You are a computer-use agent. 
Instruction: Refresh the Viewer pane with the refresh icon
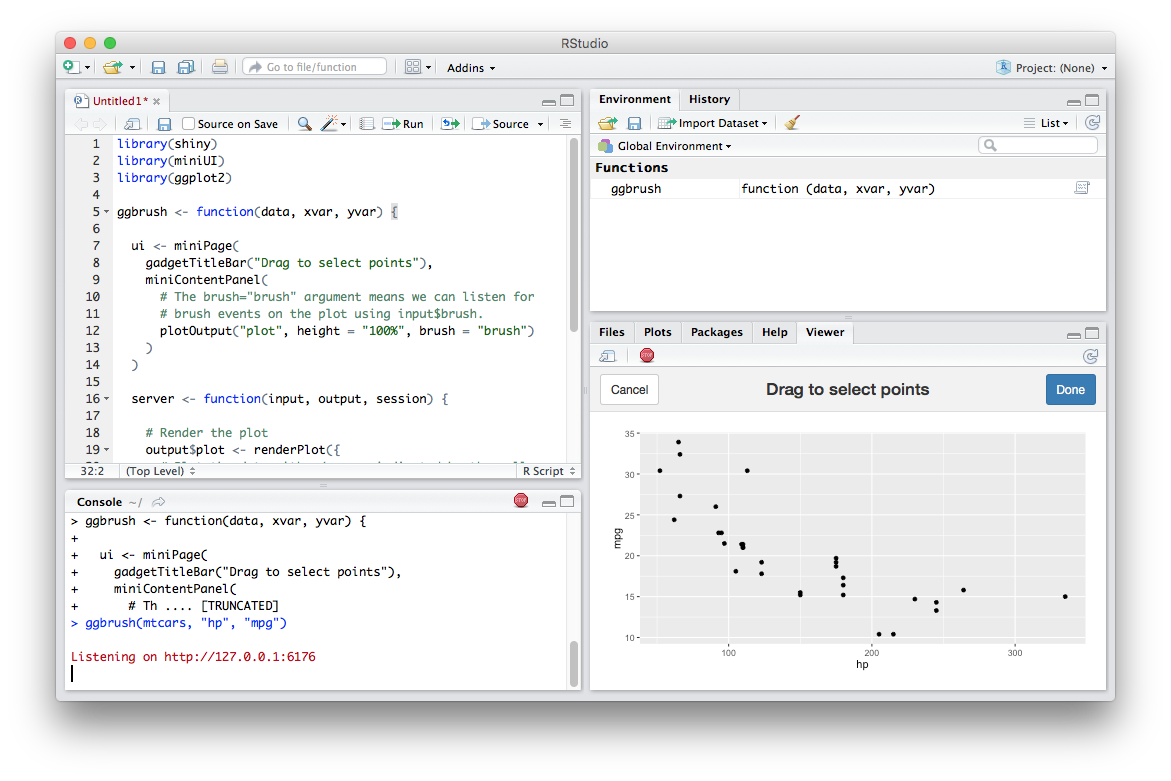point(1091,355)
